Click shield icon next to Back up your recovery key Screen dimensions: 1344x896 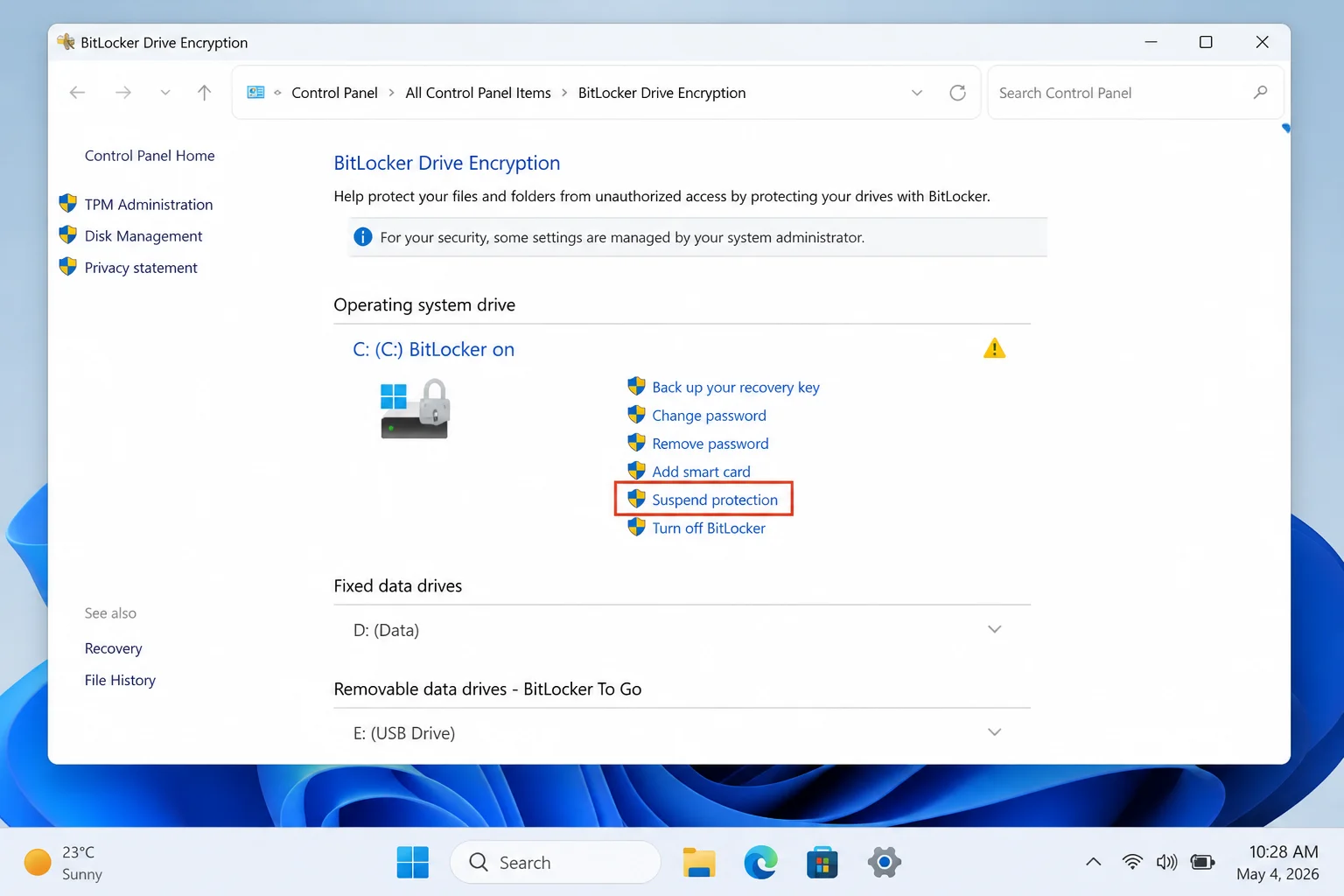click(x=636, y=387)
